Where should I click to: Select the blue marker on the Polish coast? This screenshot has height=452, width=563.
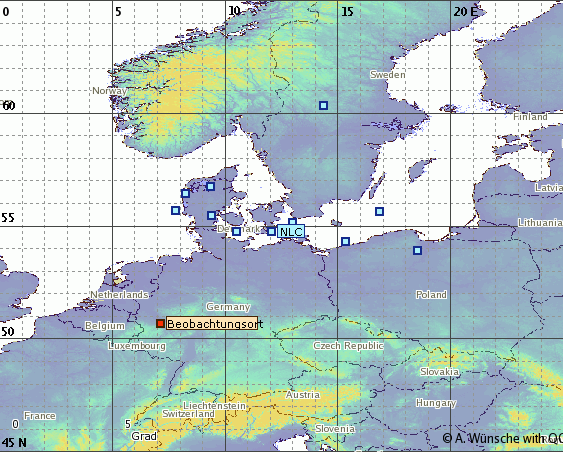pos(345,241)
